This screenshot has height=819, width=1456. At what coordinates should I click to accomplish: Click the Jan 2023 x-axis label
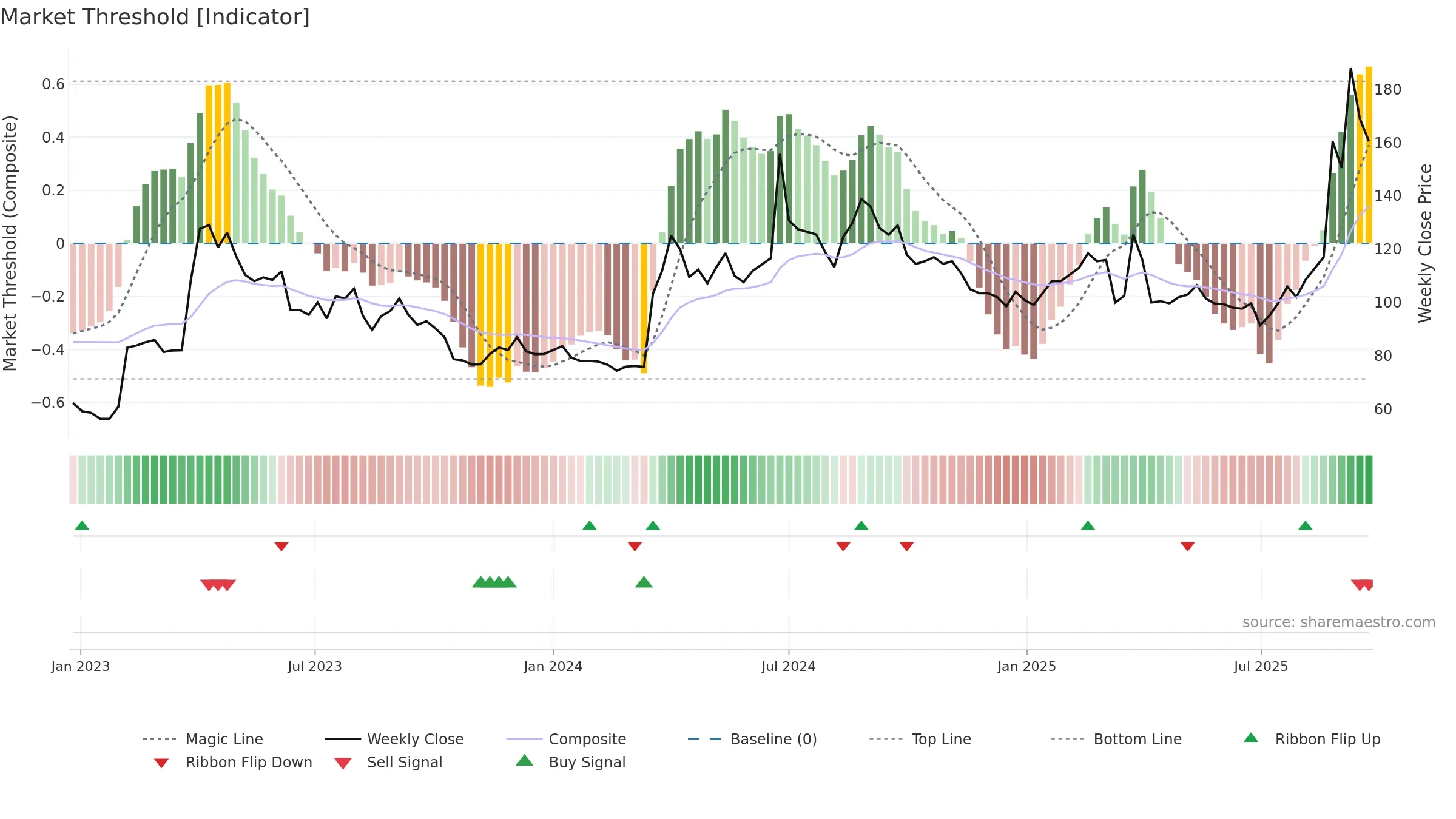click(81, 666)
